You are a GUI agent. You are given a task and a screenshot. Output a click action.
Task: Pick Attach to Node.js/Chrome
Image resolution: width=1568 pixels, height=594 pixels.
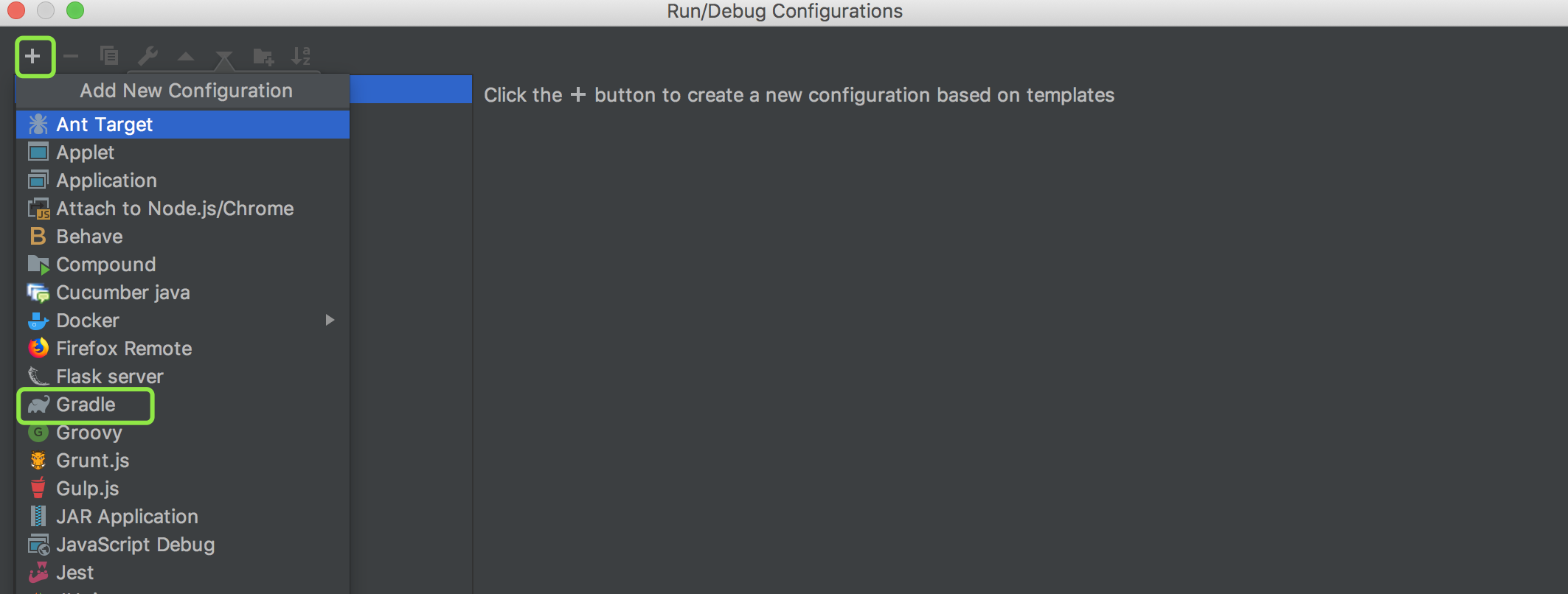point(175,209)
